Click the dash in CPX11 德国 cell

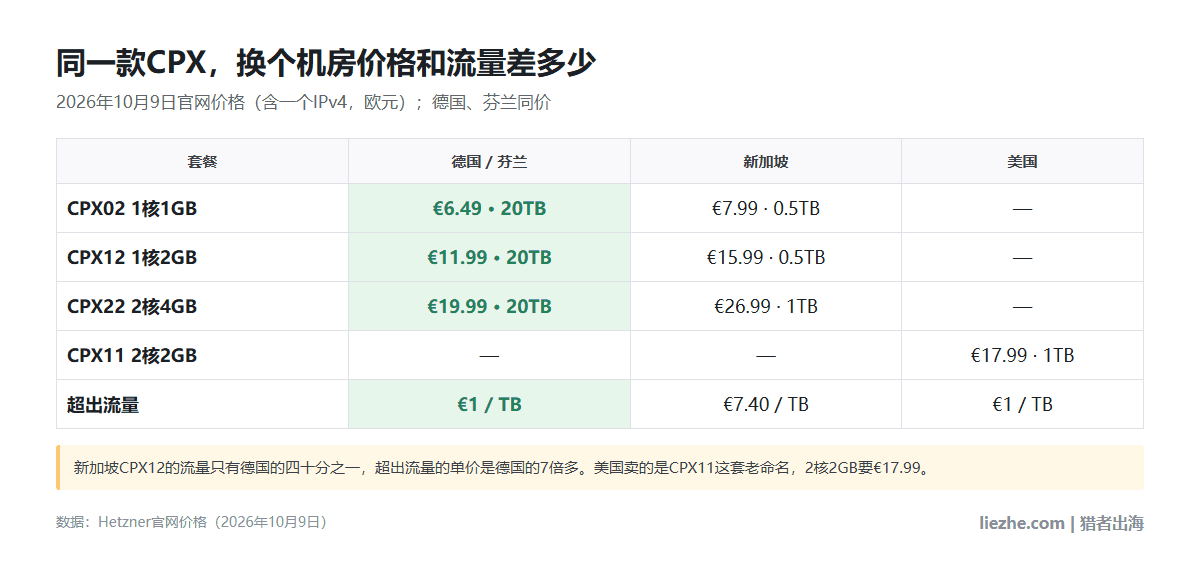[489, 356]
